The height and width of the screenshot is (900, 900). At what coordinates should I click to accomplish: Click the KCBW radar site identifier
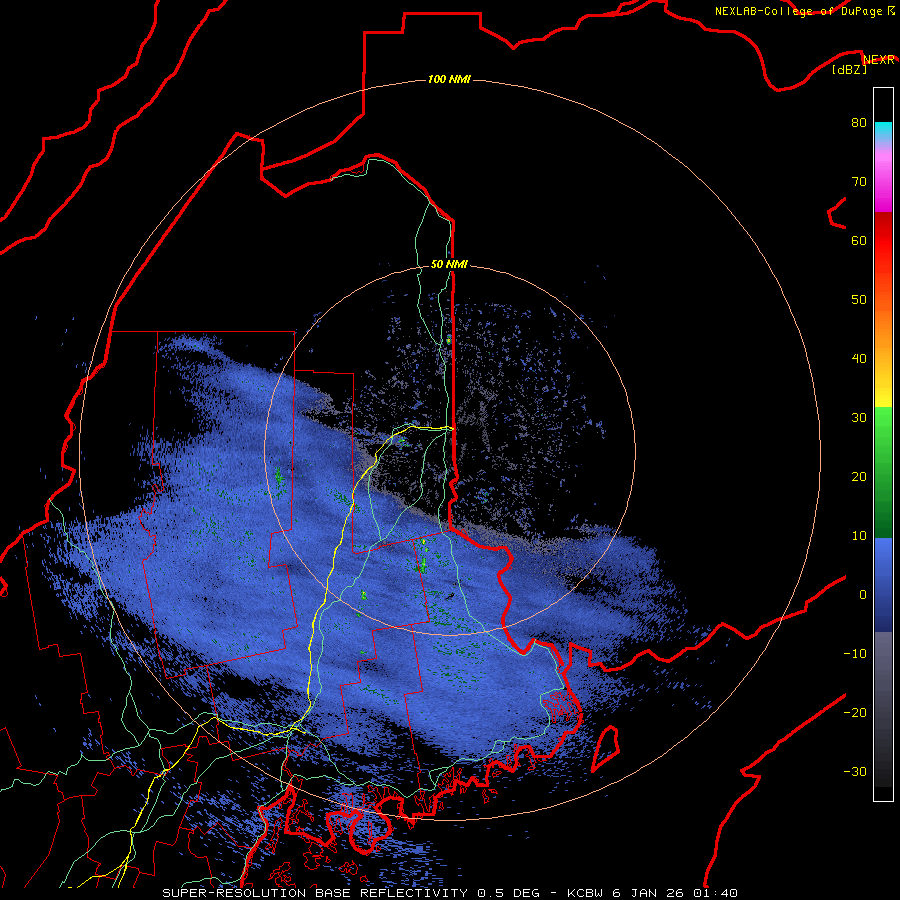tap(588, 893)
